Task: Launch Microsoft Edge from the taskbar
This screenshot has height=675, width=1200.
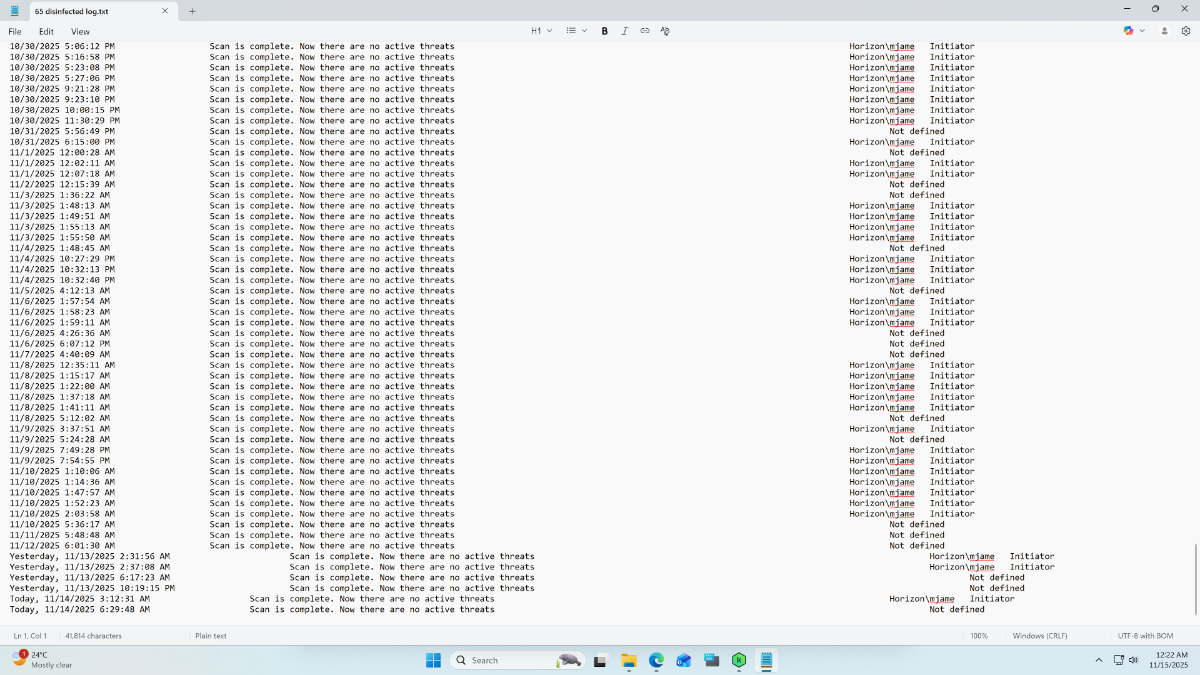Action: 657,660
